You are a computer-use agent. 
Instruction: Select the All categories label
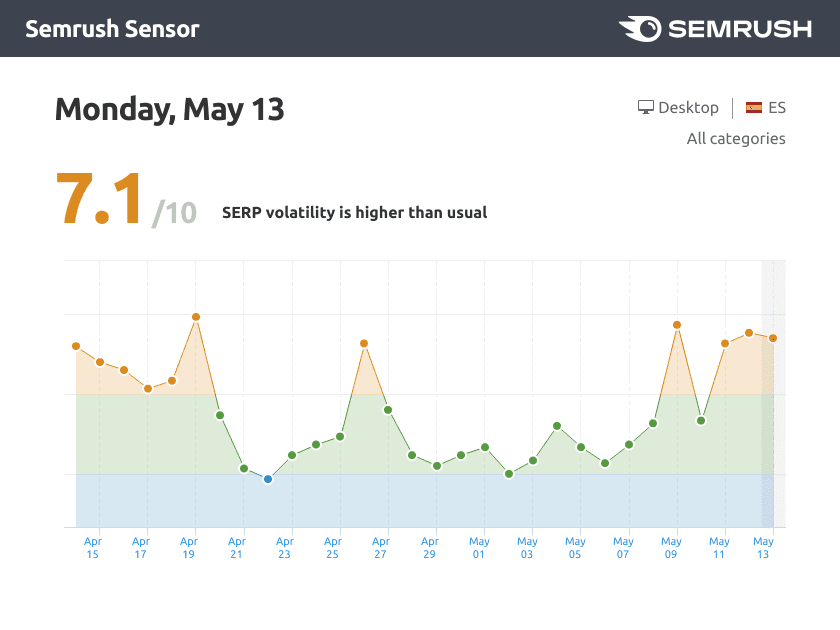coord(736,138)
